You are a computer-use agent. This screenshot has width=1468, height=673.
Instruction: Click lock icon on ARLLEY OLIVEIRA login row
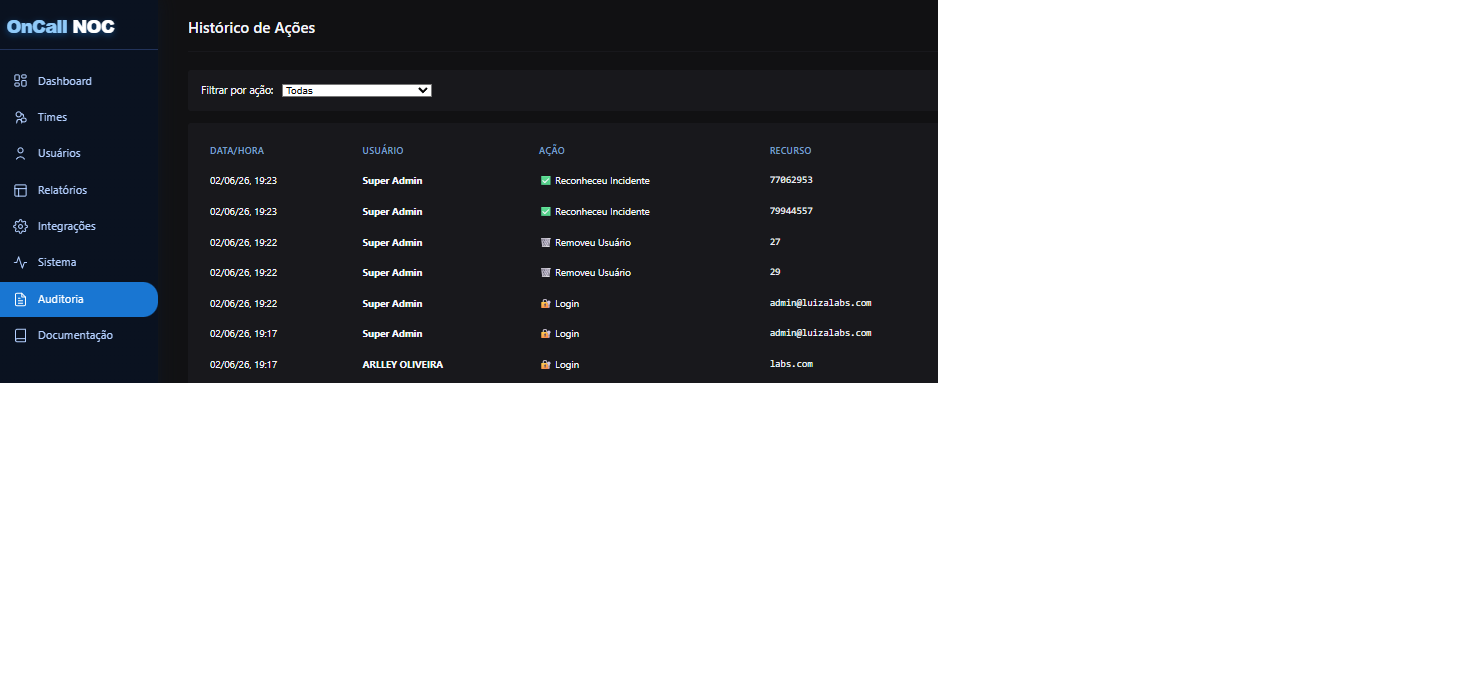[546, 365]
